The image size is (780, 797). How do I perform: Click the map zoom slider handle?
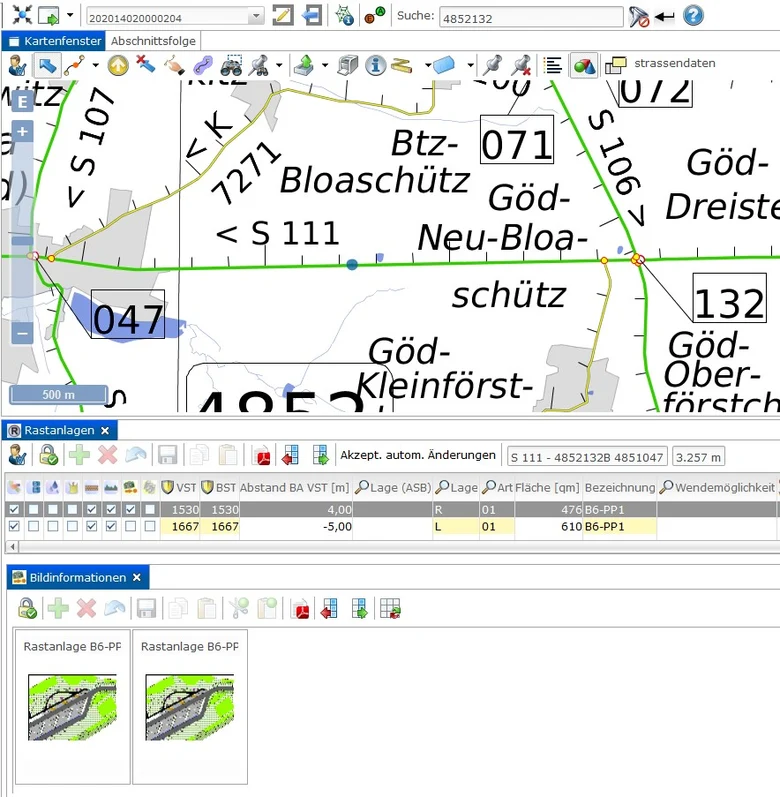tap(22, 241)
